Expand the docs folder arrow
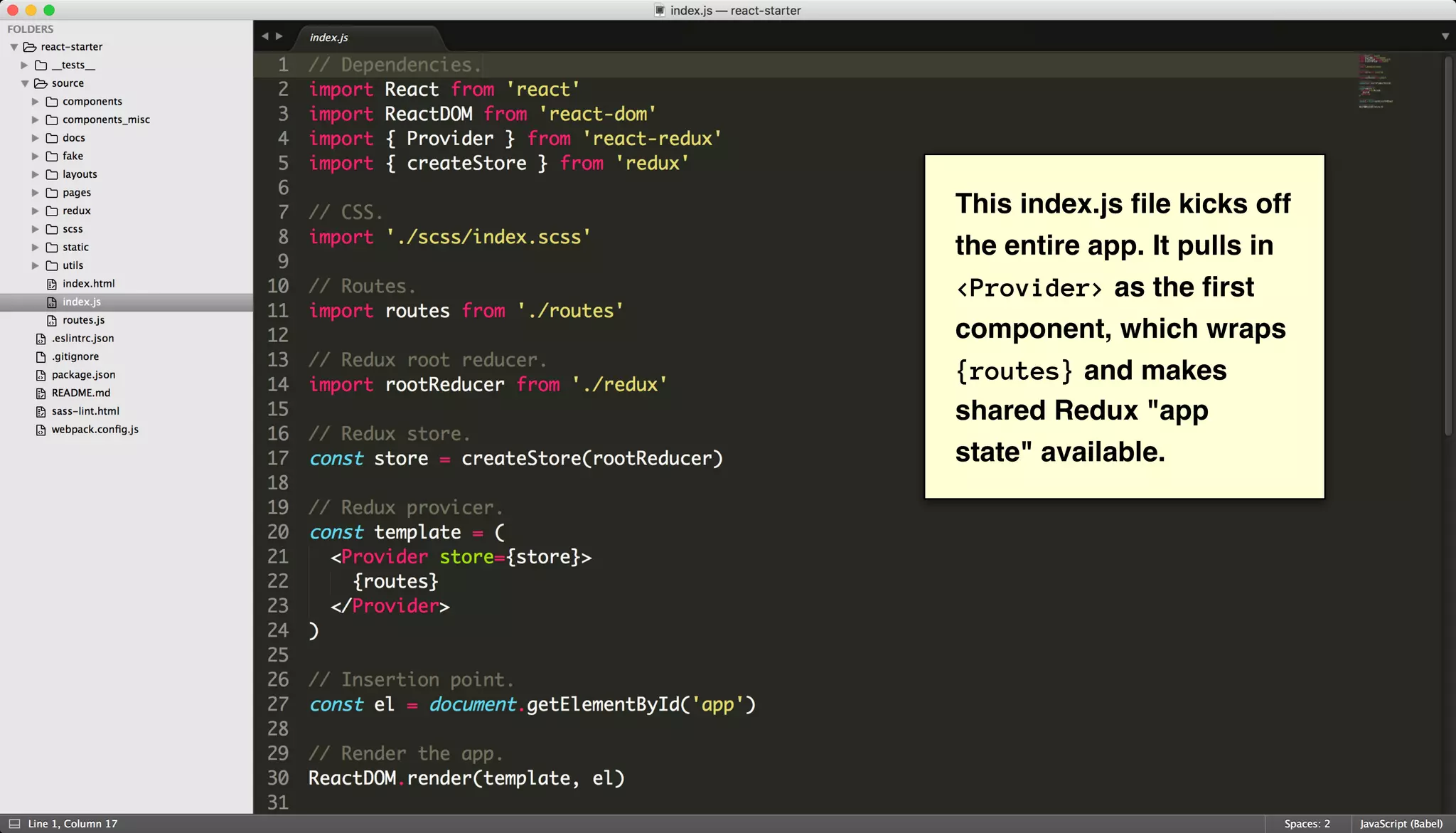The width and height of the screenshot is (1456, 833). 36,138
